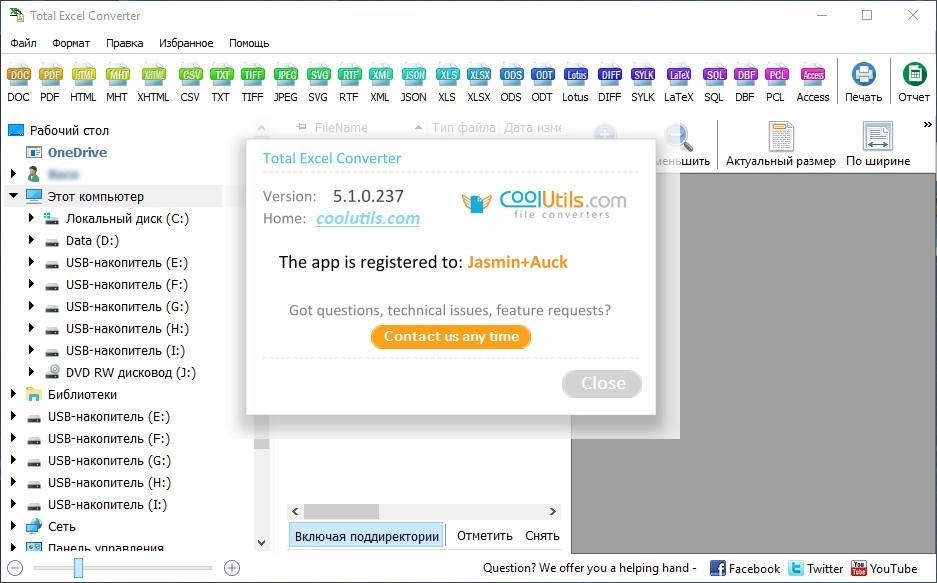937x583 pixels.
Task: Expand DVD RW дисковод (J:) node
Action: click(31, 372)
